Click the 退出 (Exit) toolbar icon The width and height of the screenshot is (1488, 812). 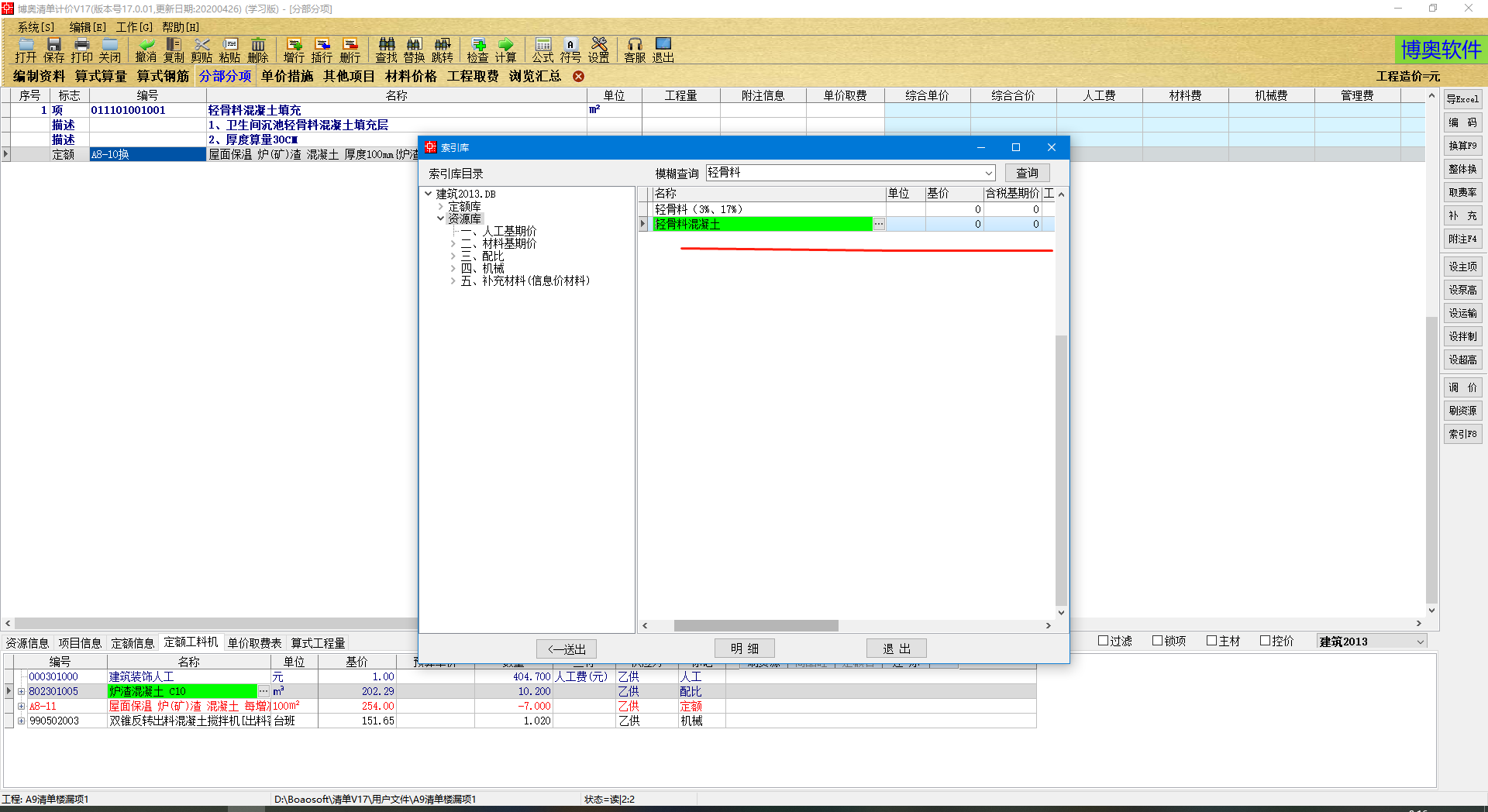click(663, 50)
